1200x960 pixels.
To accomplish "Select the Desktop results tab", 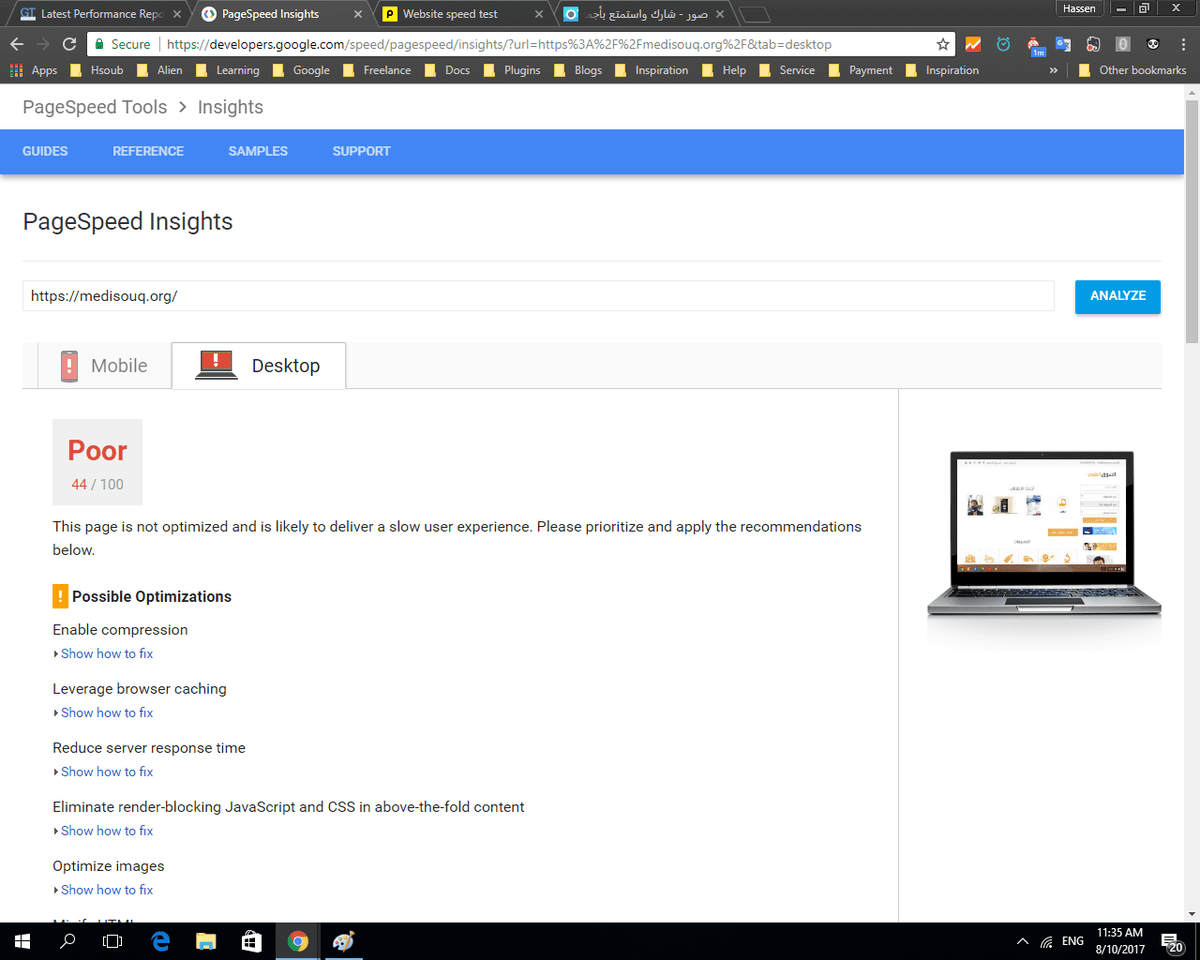I will (259, 366).
